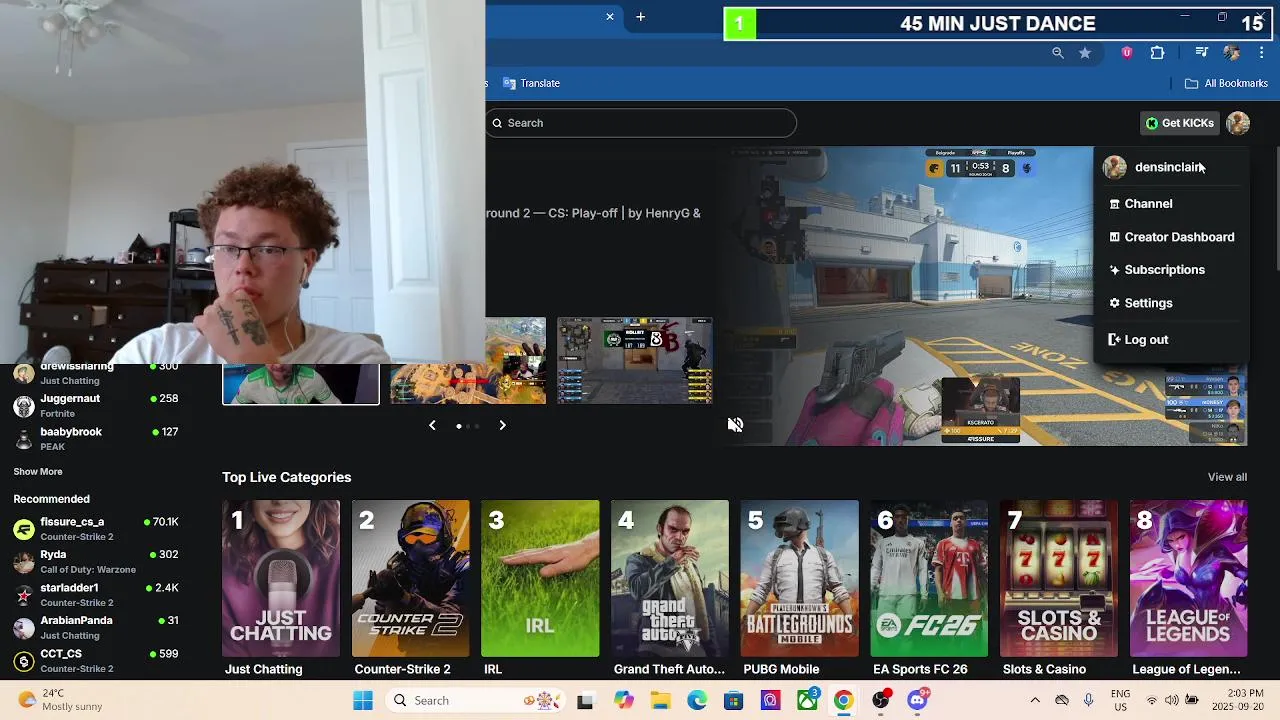The width and height of the screenshot is (1280, 720).
Task: Click the Chrome profile avatar
Action: 1232,53
